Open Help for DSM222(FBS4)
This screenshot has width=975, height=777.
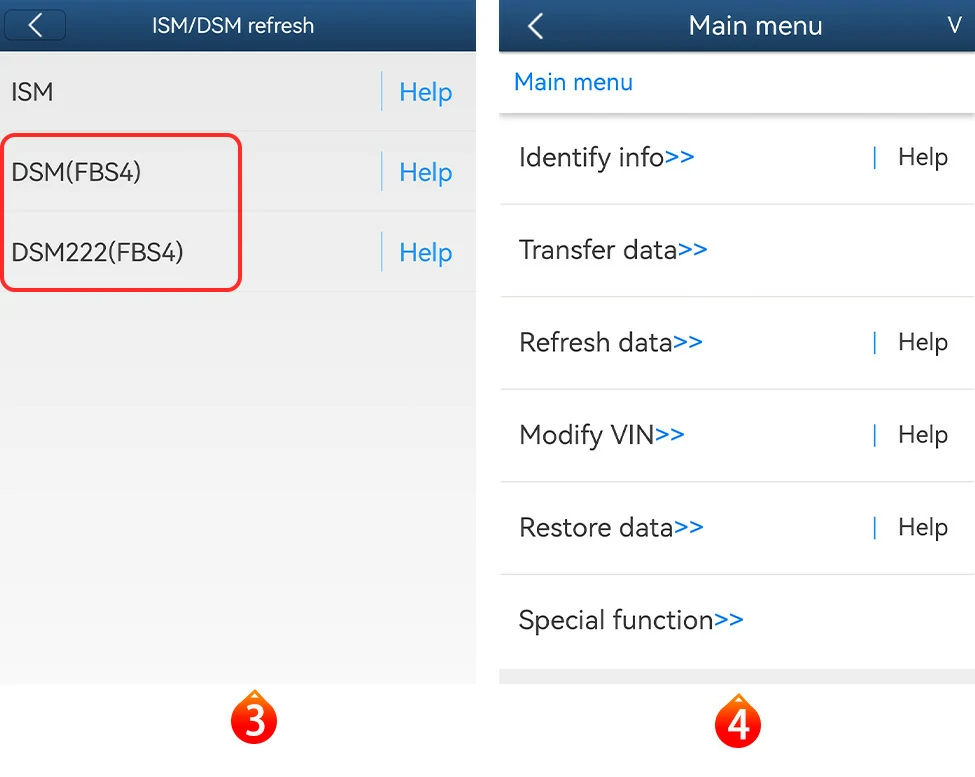pos(425,252)
